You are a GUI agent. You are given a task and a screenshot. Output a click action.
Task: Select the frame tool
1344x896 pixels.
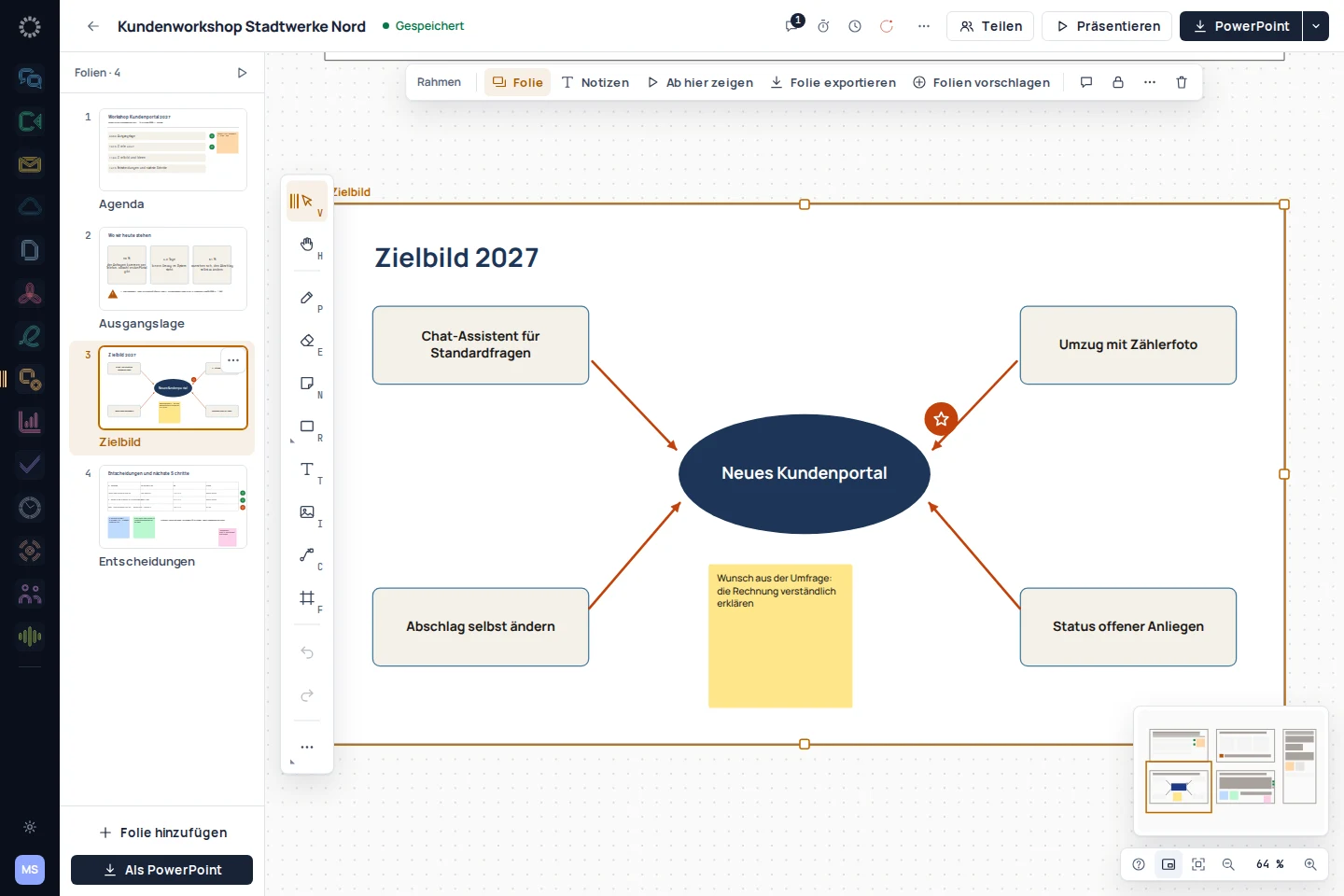[x=307, y=598]
